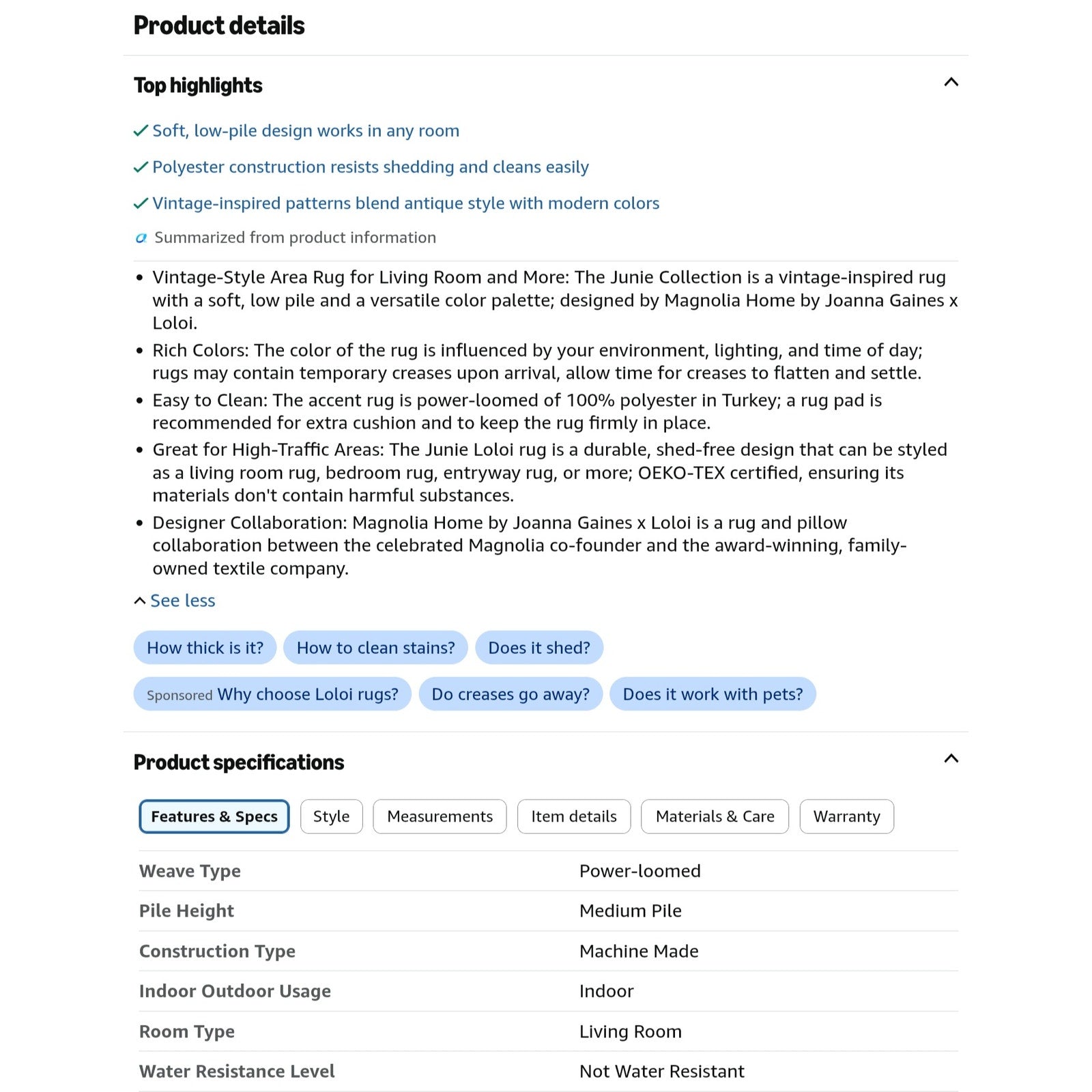
Task: Select the 'Does it shed?' question chip
Action: click(x=539, y=648)
